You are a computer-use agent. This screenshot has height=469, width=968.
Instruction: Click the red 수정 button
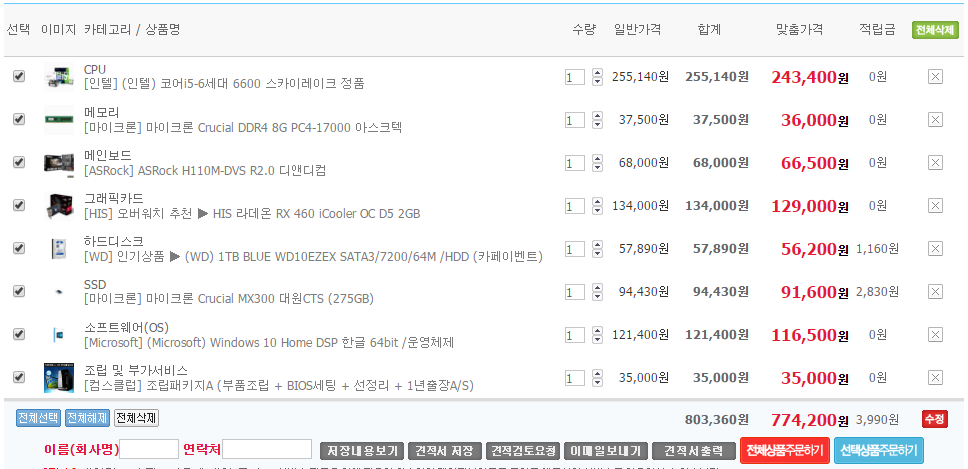pyautogui.click(x=934, y=419)
